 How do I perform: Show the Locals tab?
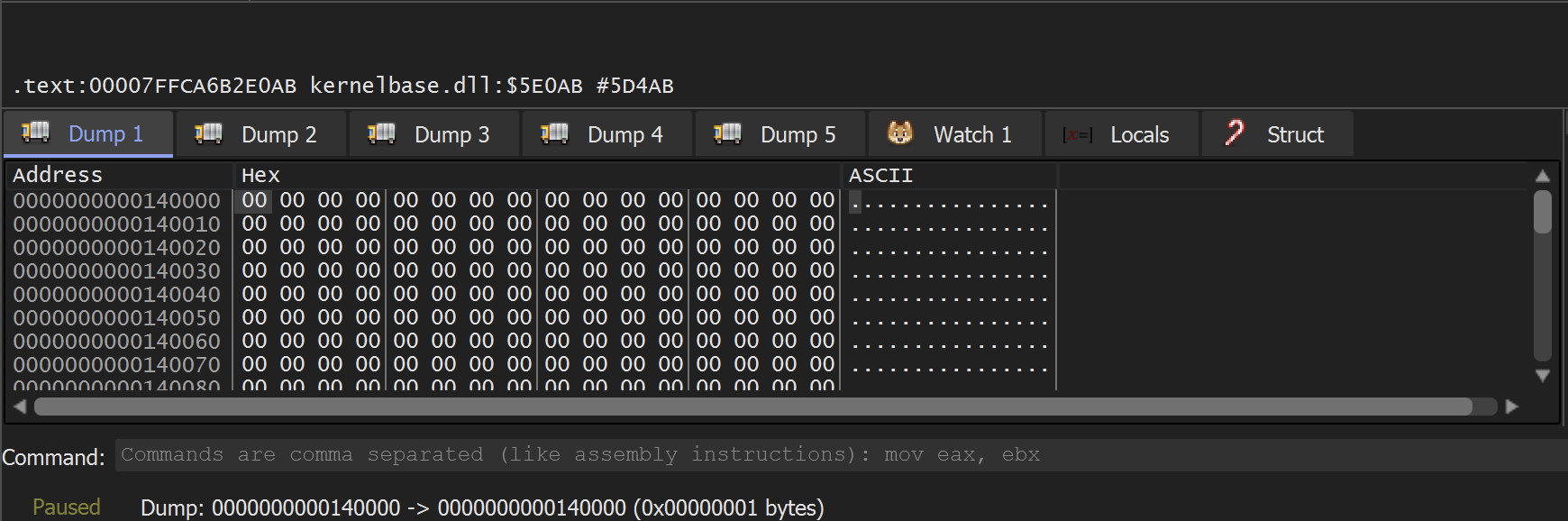point(1122,134)
